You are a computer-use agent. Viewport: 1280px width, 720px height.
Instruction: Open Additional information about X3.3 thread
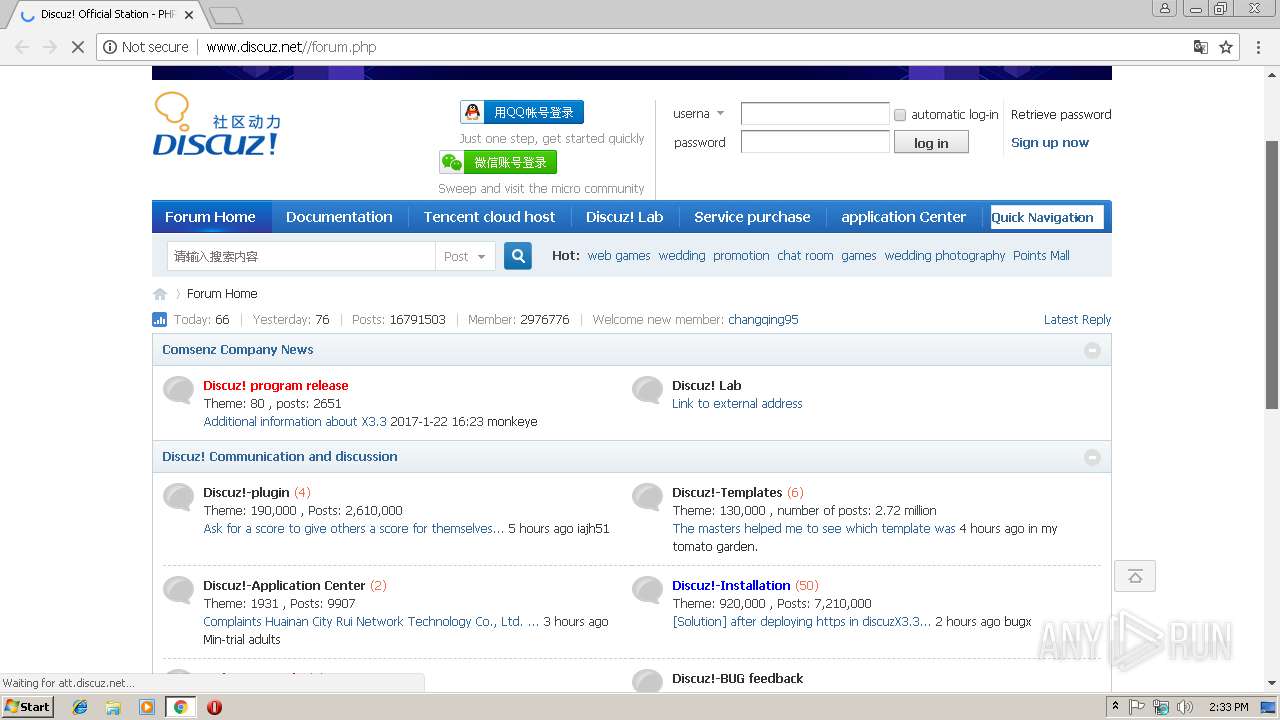pos(295,422)
